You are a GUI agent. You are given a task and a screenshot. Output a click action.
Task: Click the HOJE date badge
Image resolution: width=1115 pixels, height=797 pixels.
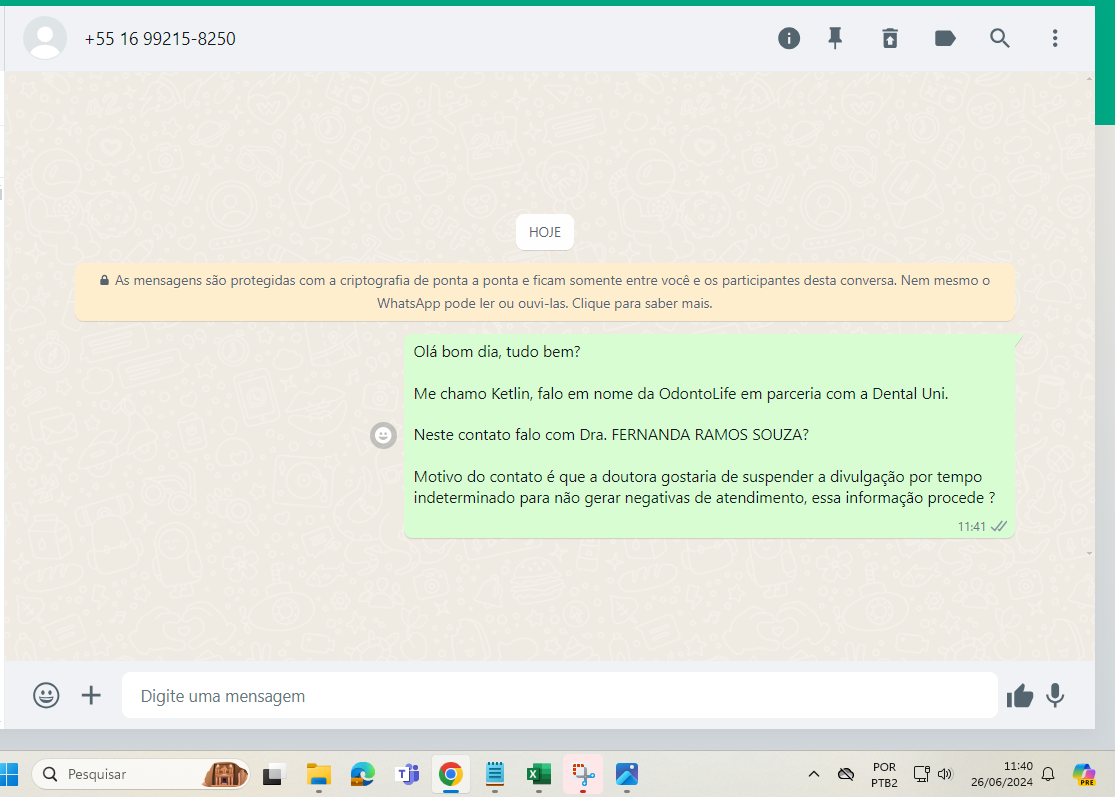pos(545,232)
